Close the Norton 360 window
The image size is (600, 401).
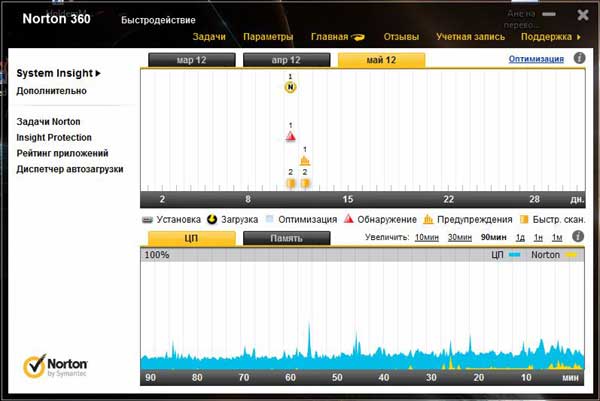[583, 15]
